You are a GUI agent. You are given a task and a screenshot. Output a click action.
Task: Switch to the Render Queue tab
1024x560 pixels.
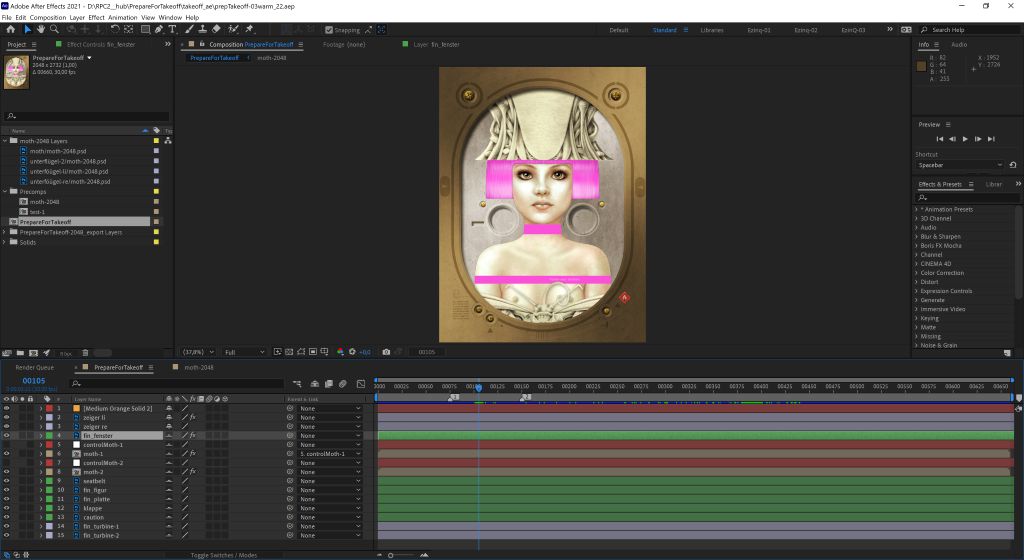(35, 368)
